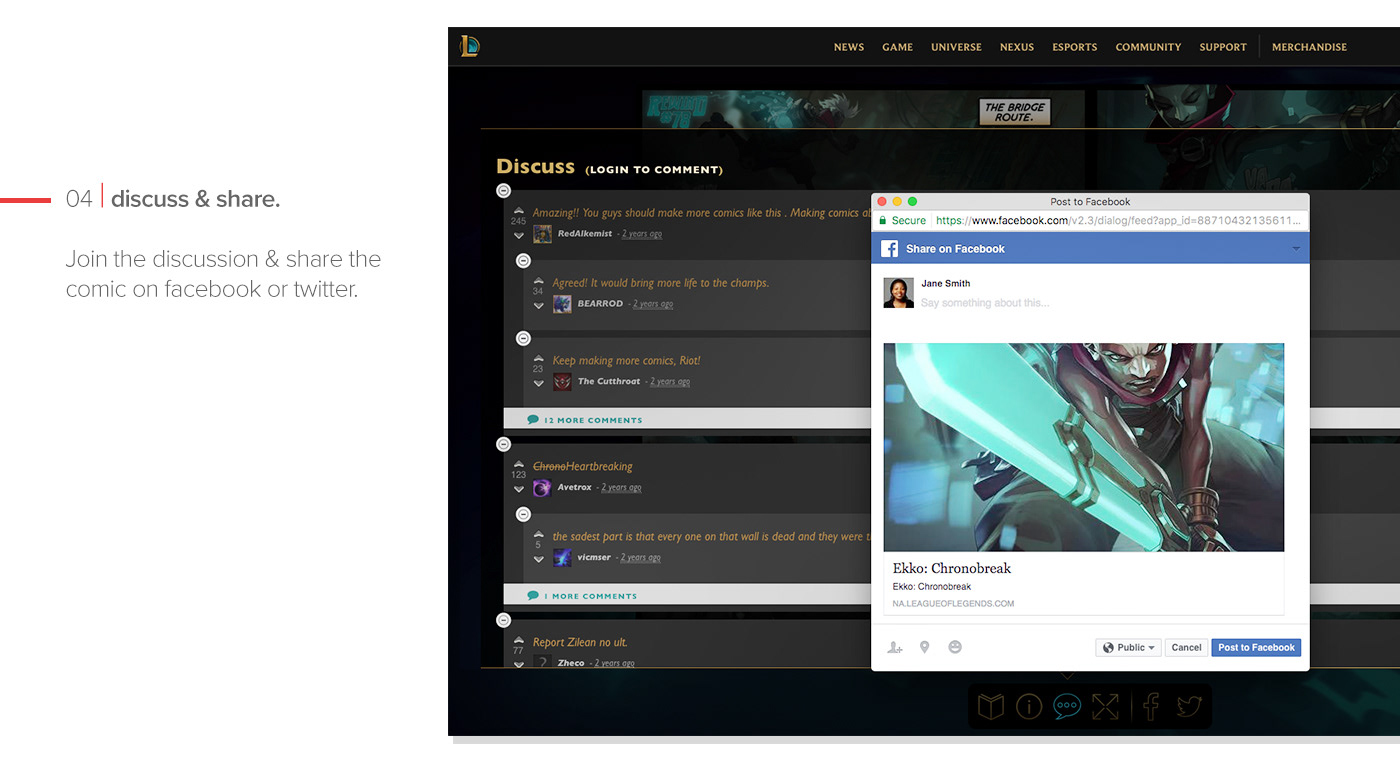Click the tag friends icon in Facebook dialog
Viewport: 1400px width, 768px height.
coord(895,647)
